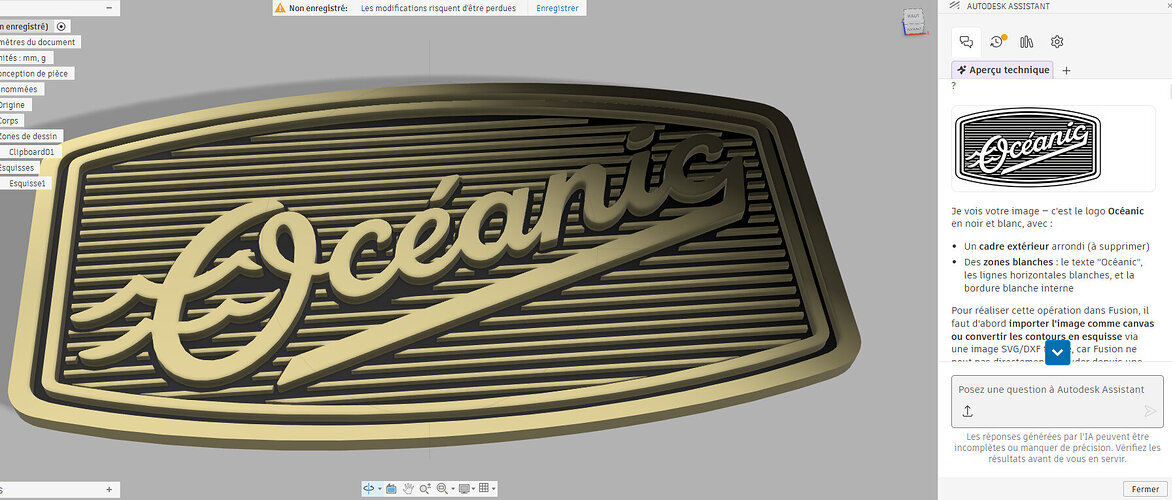This screenshot has height=500, width=1172.
Task: Open the Assistant chat conversations tab
Action: pos(966,42)
